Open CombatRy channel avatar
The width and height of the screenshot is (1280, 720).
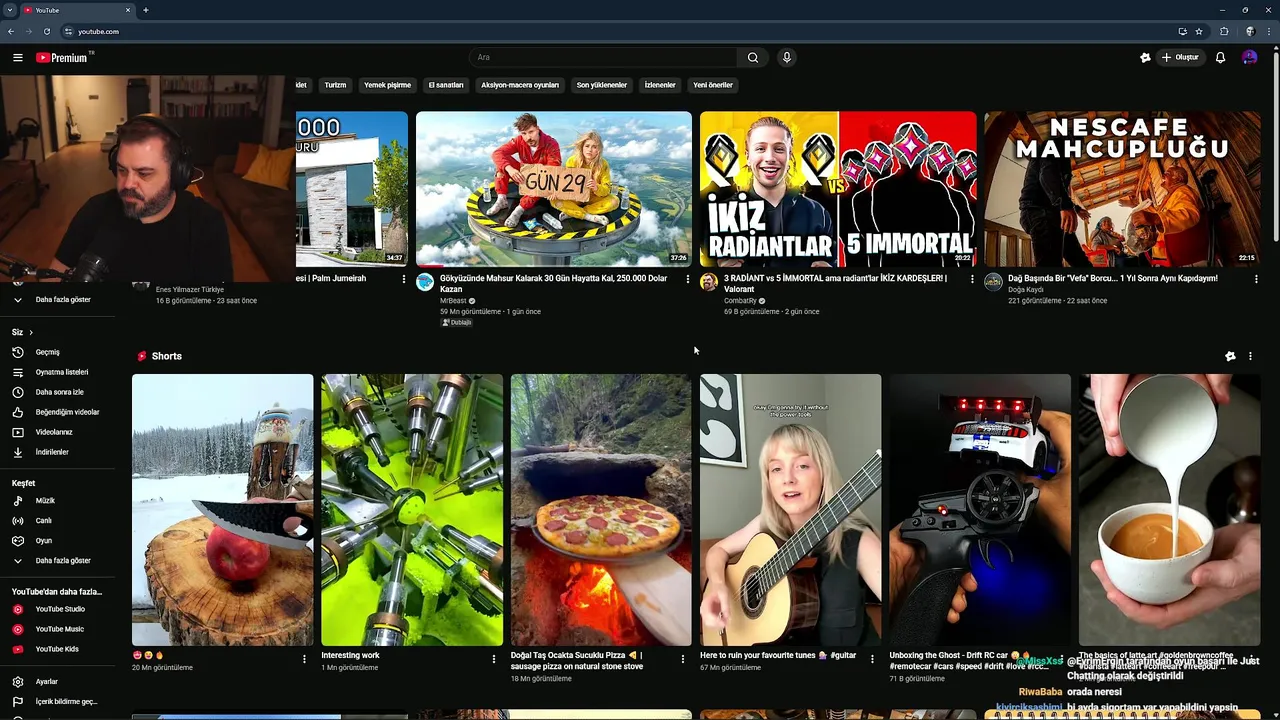tap(709, 282)
